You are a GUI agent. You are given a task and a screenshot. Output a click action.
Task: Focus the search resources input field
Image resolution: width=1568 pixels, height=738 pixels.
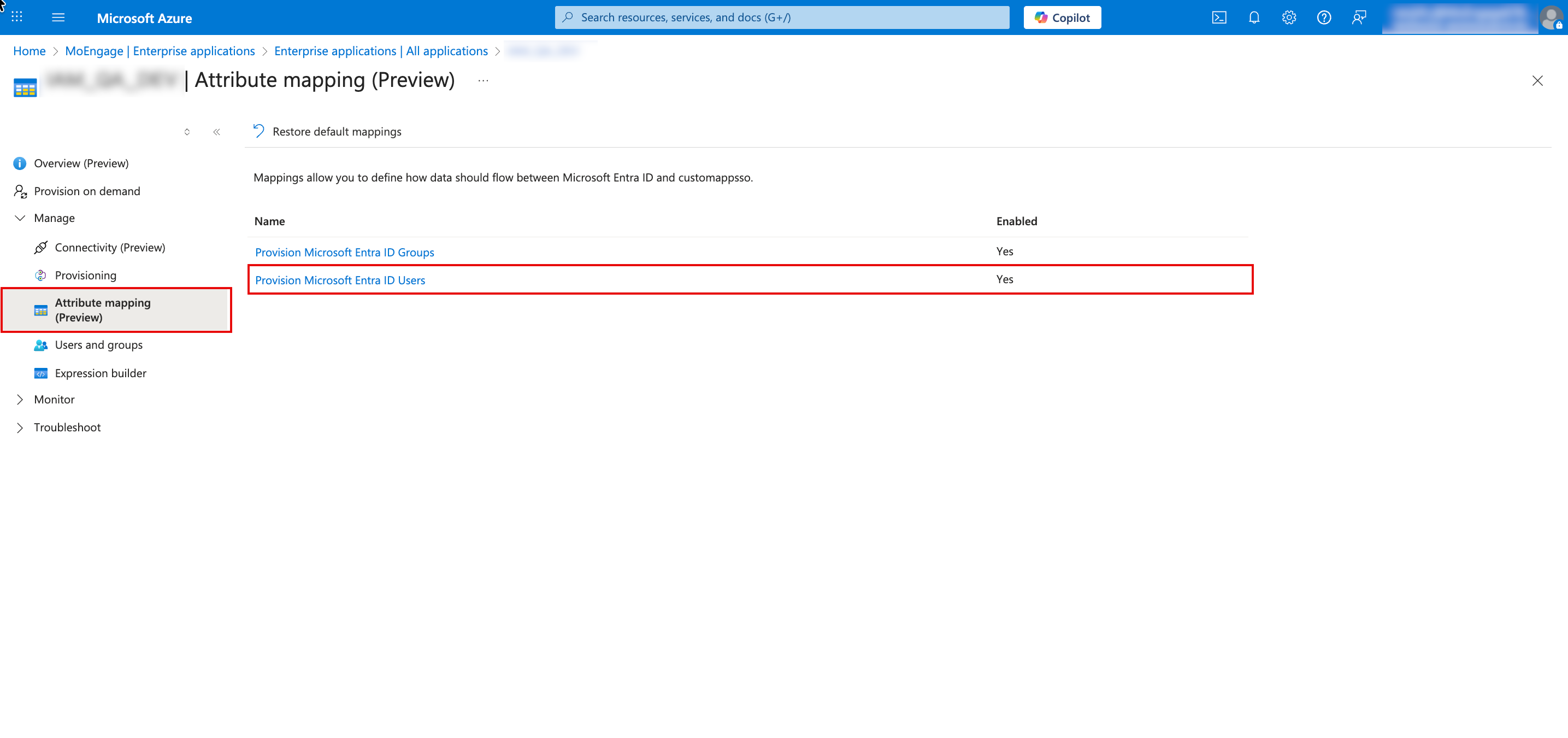782,17
